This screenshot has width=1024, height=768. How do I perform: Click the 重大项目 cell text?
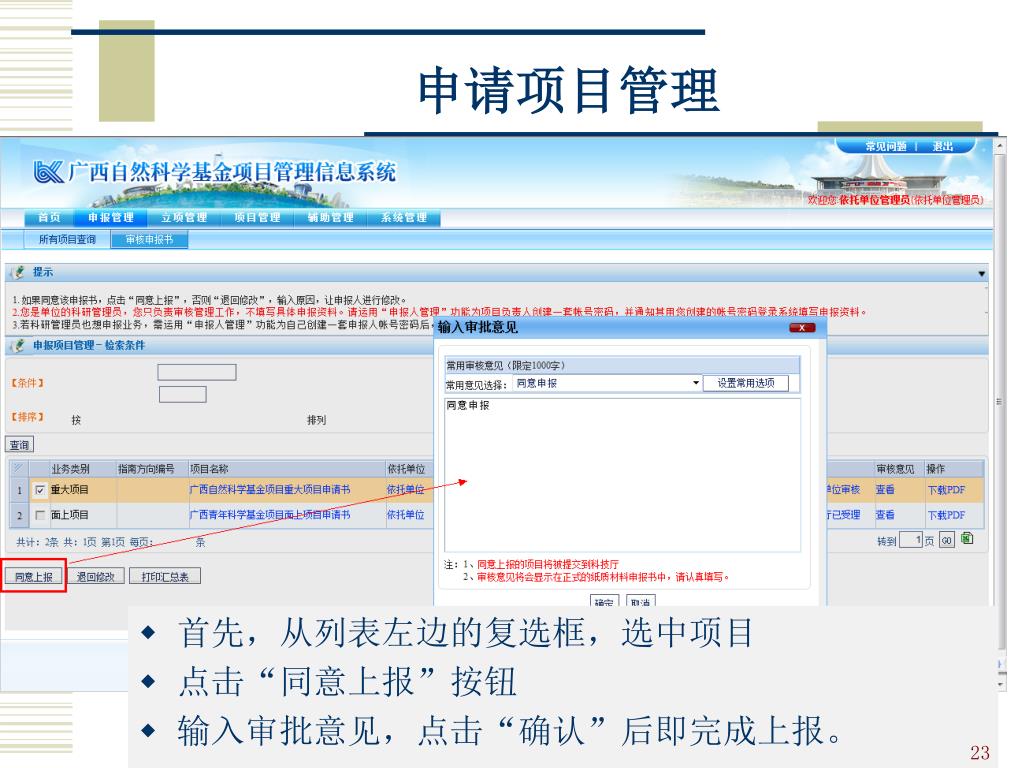coord(70,490)
